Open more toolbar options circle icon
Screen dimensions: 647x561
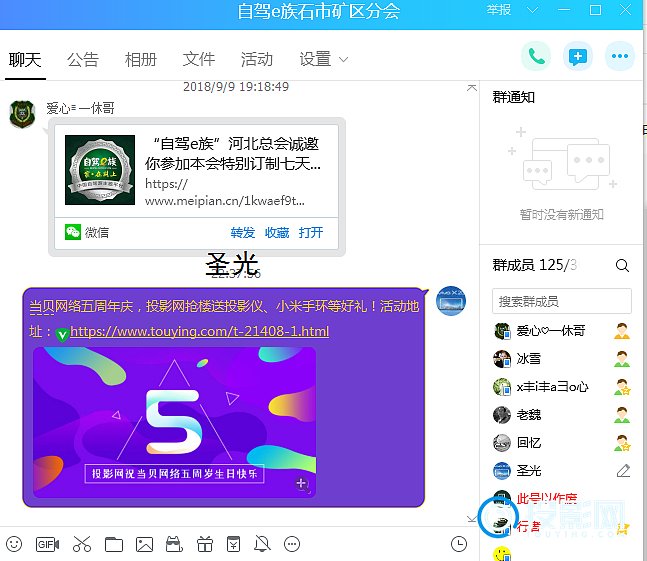pos(292,544)
